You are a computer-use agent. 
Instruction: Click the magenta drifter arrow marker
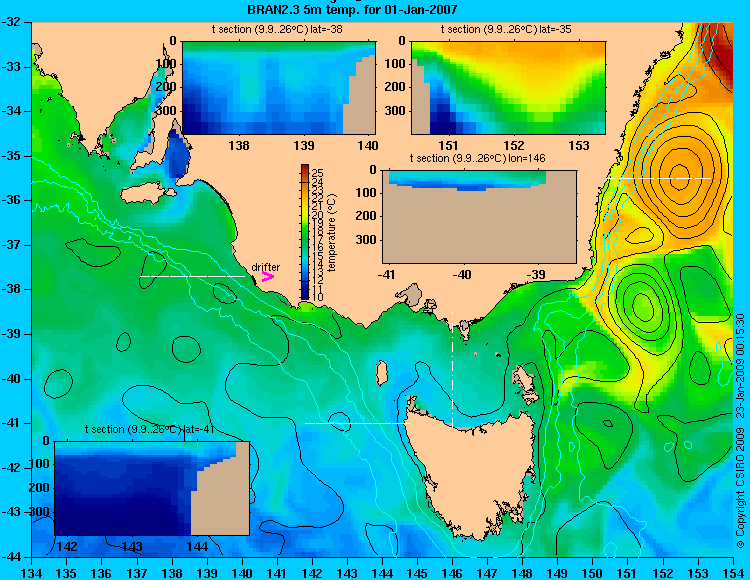click(x=267, y=276)
